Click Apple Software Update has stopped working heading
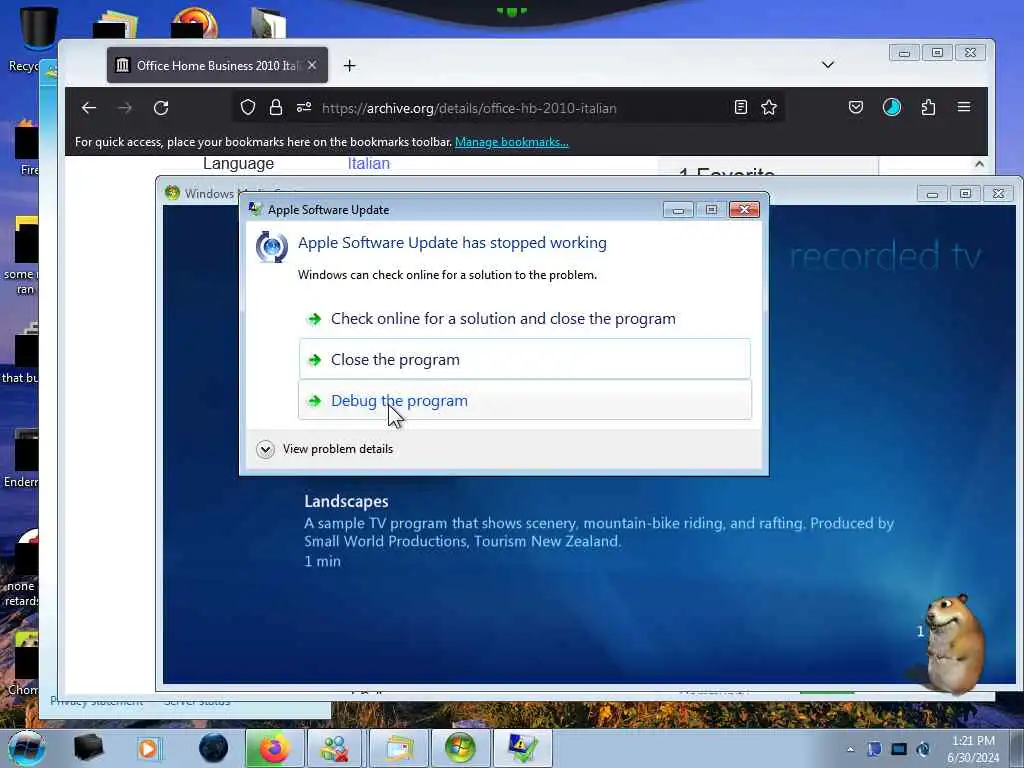The image size is (1024, 768). [452, 243]
